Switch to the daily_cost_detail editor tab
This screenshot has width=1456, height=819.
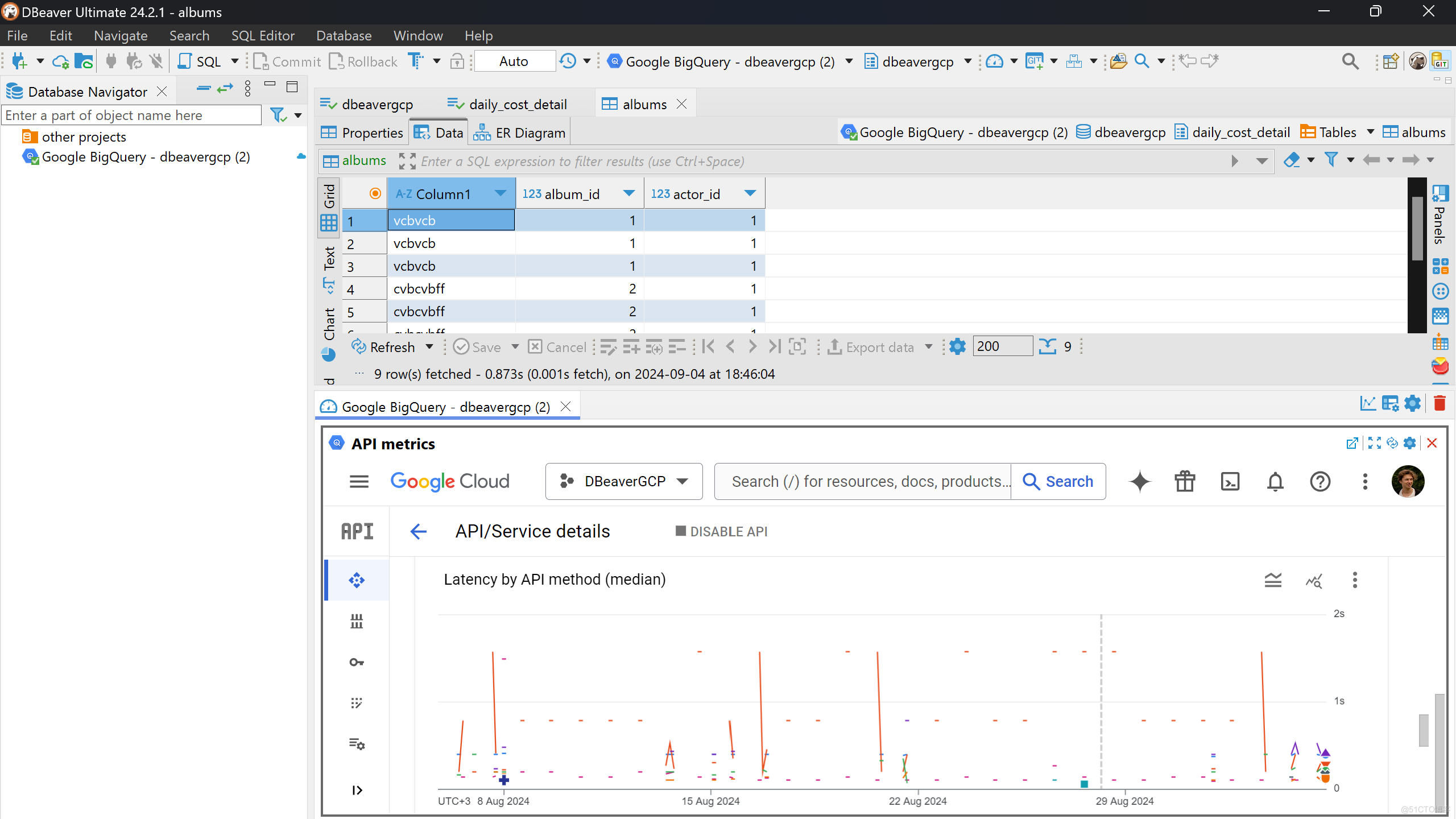[507, 104]
